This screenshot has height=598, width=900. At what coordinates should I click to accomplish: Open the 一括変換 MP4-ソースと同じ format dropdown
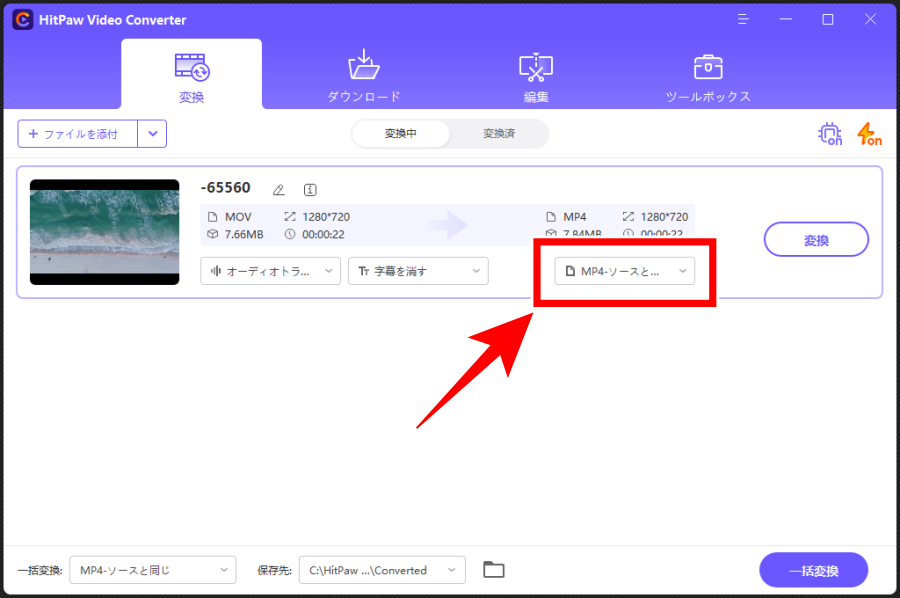tap(153, 570)
